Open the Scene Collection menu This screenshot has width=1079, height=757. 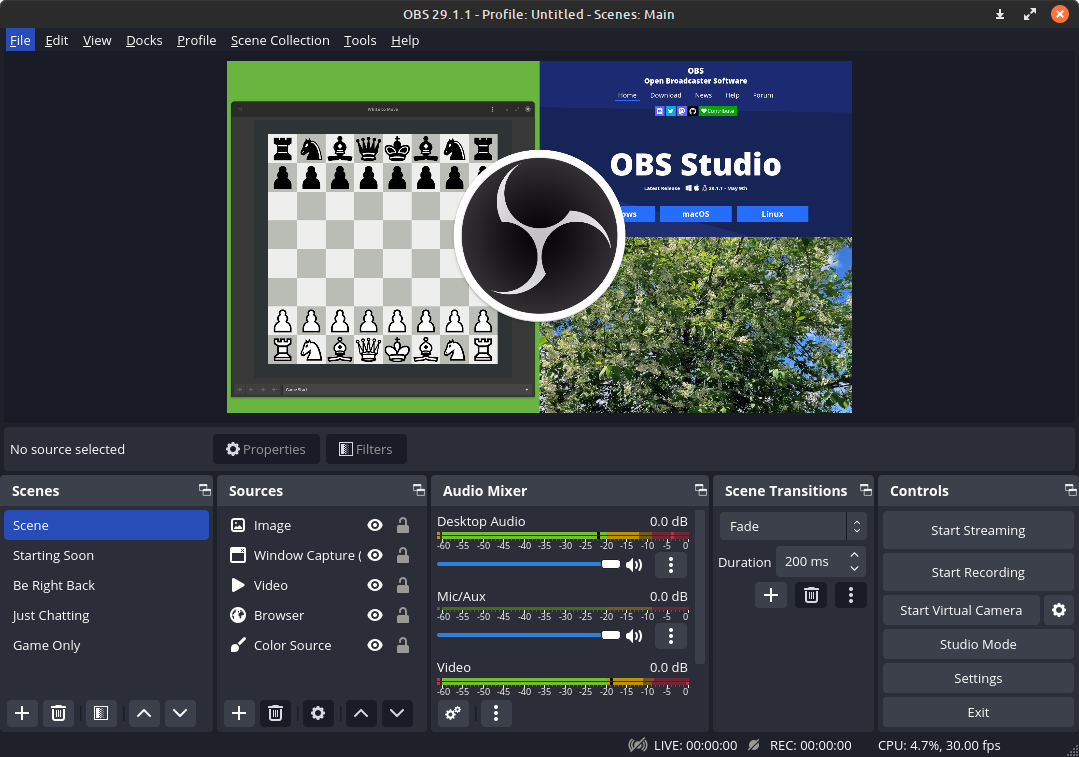point(280,40)
